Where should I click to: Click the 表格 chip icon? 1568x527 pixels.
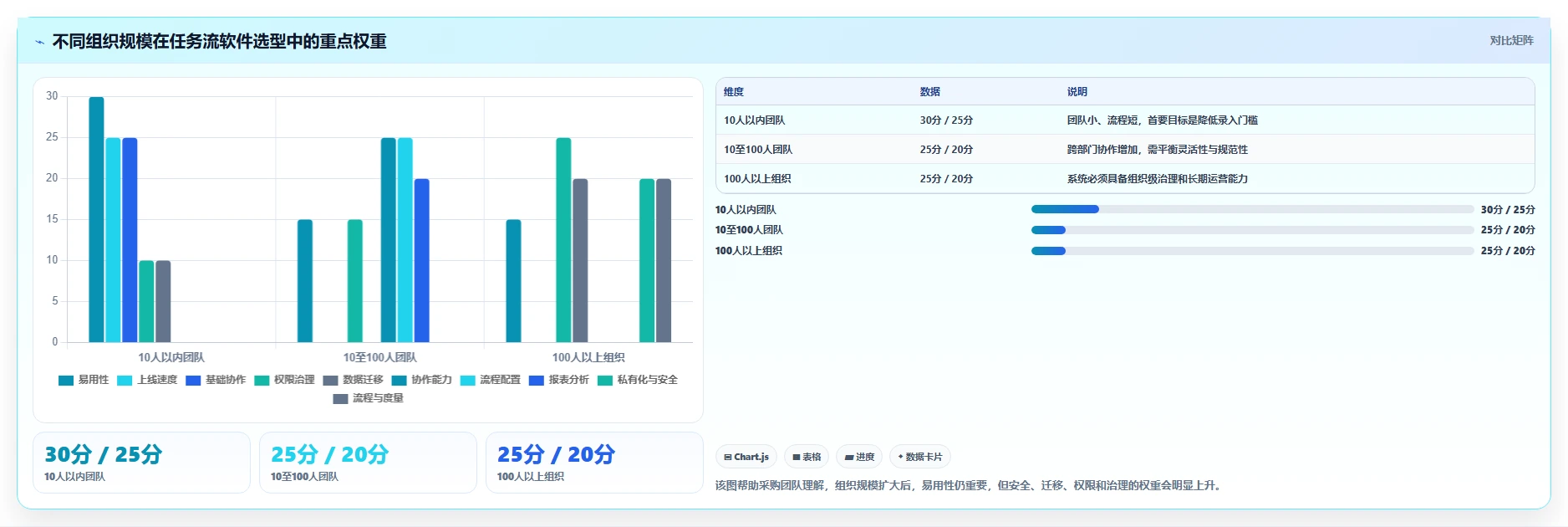[797, 457]
